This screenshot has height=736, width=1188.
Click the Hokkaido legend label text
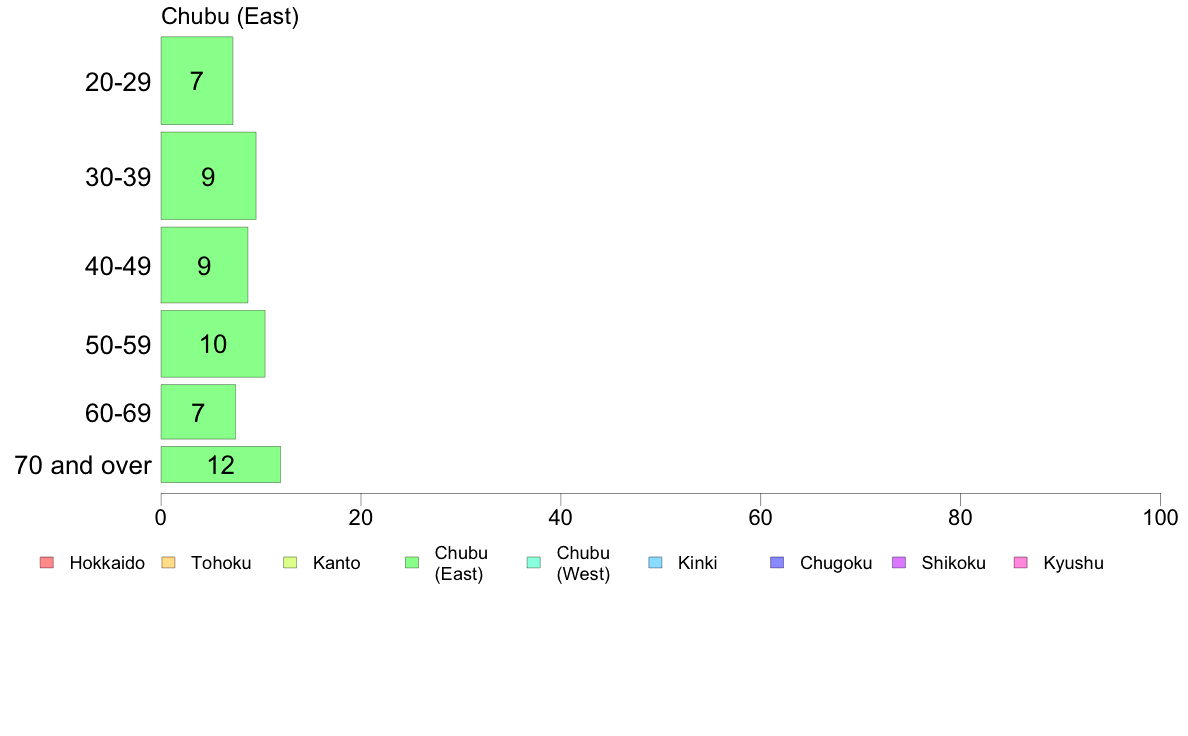click(107, 563)
